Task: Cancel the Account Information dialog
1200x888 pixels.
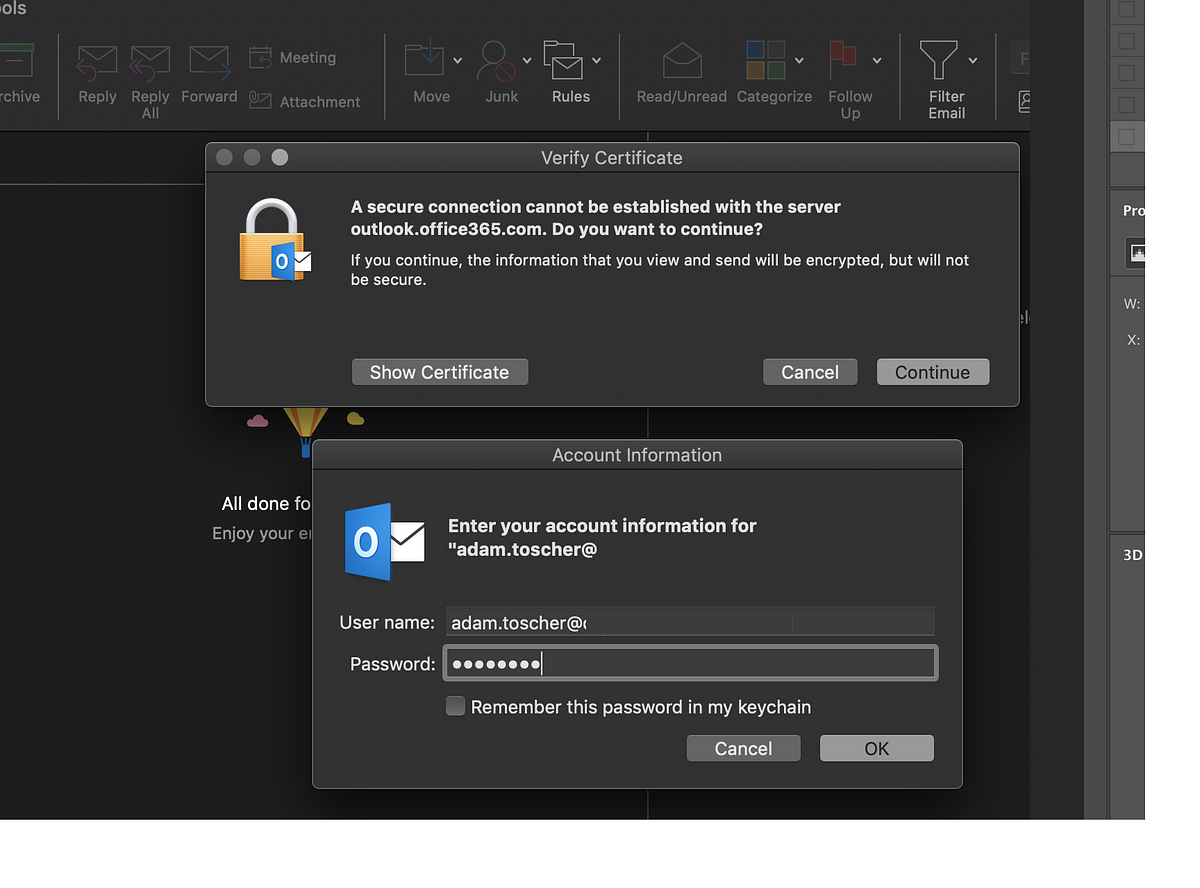Action: [743, 748]
